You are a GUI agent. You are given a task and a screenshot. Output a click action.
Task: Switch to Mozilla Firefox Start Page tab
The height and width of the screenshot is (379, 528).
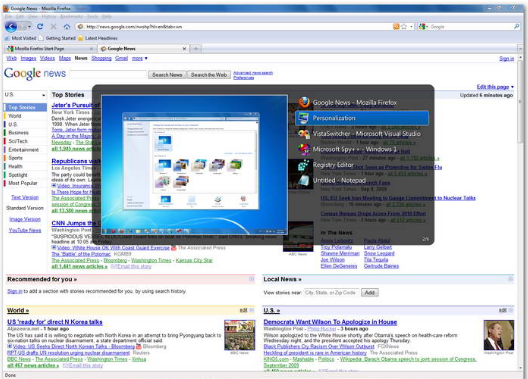coord(50,49)
